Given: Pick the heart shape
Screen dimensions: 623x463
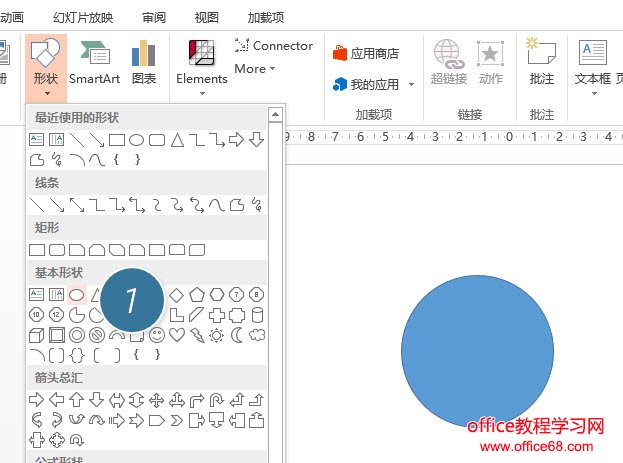Looking at the screenshot, I should (x=177, y=335).
